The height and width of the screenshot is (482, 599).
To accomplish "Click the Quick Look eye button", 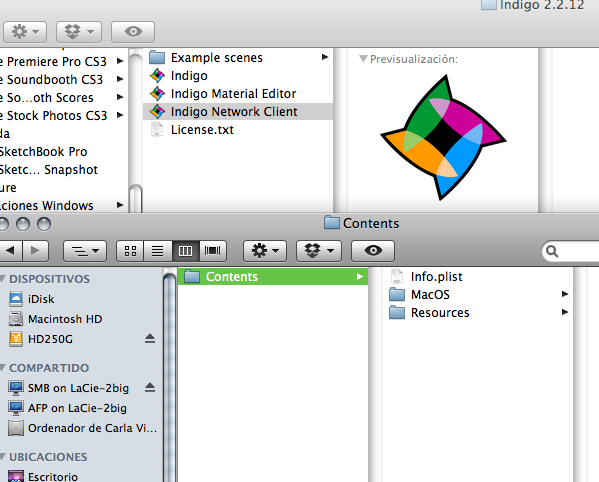I will coord(373,251).
